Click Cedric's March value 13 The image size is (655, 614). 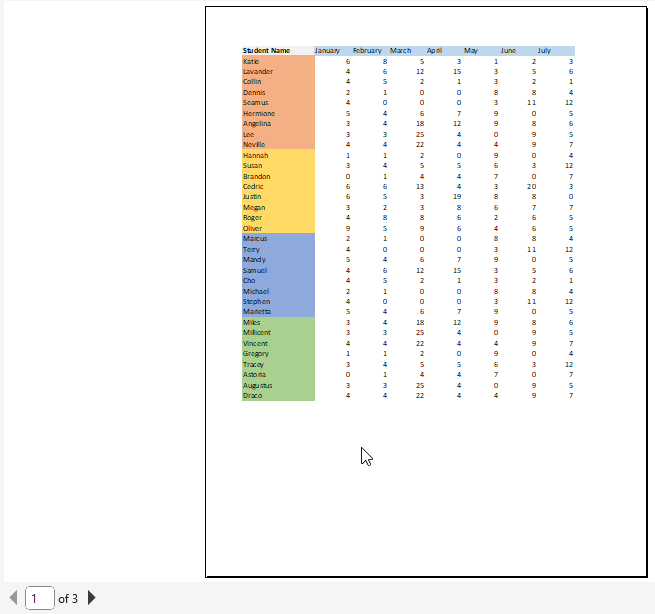pyautogui.click(x=420, y=186)
